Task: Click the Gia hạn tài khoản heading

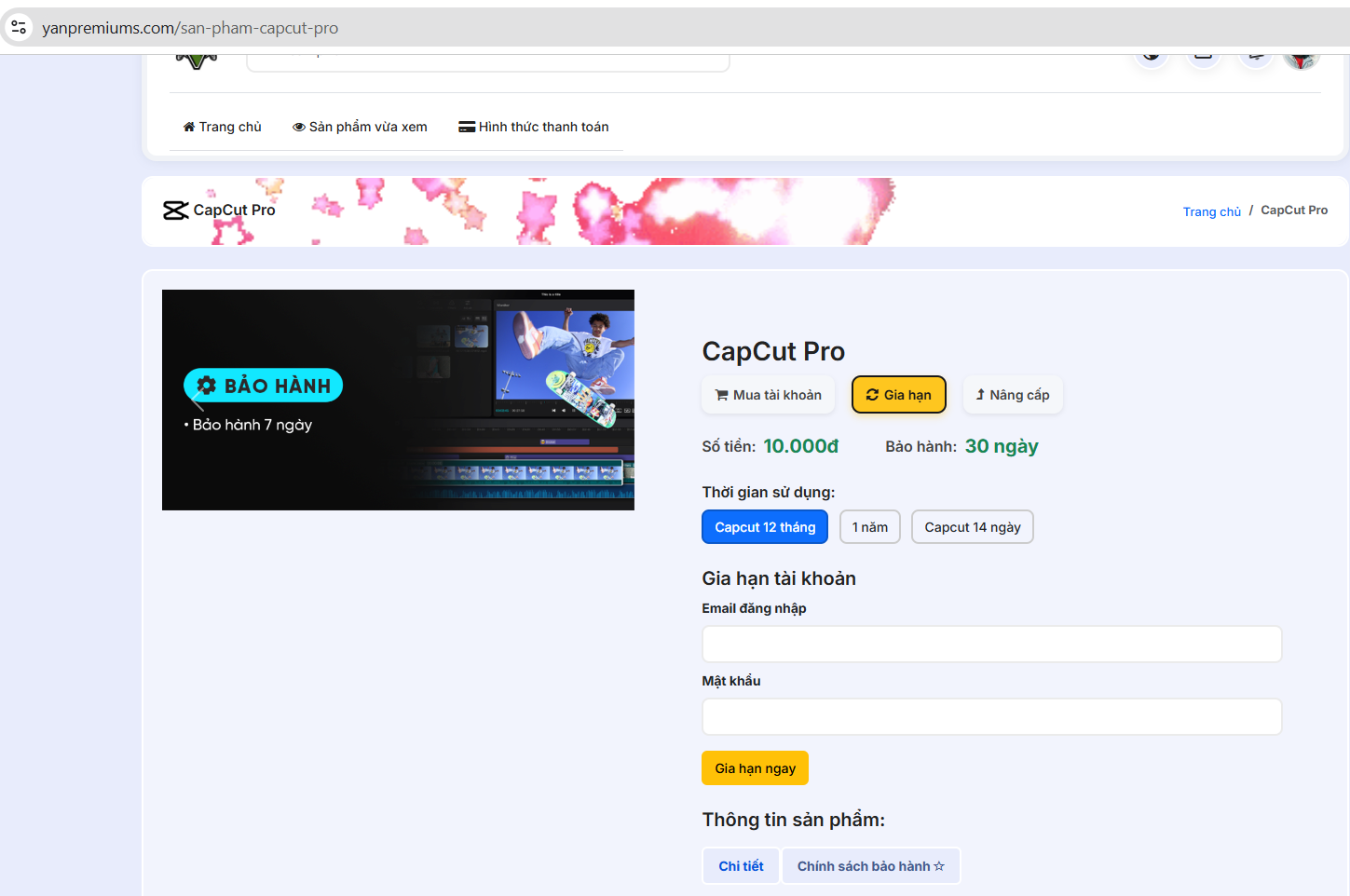Action: (779, 578)
